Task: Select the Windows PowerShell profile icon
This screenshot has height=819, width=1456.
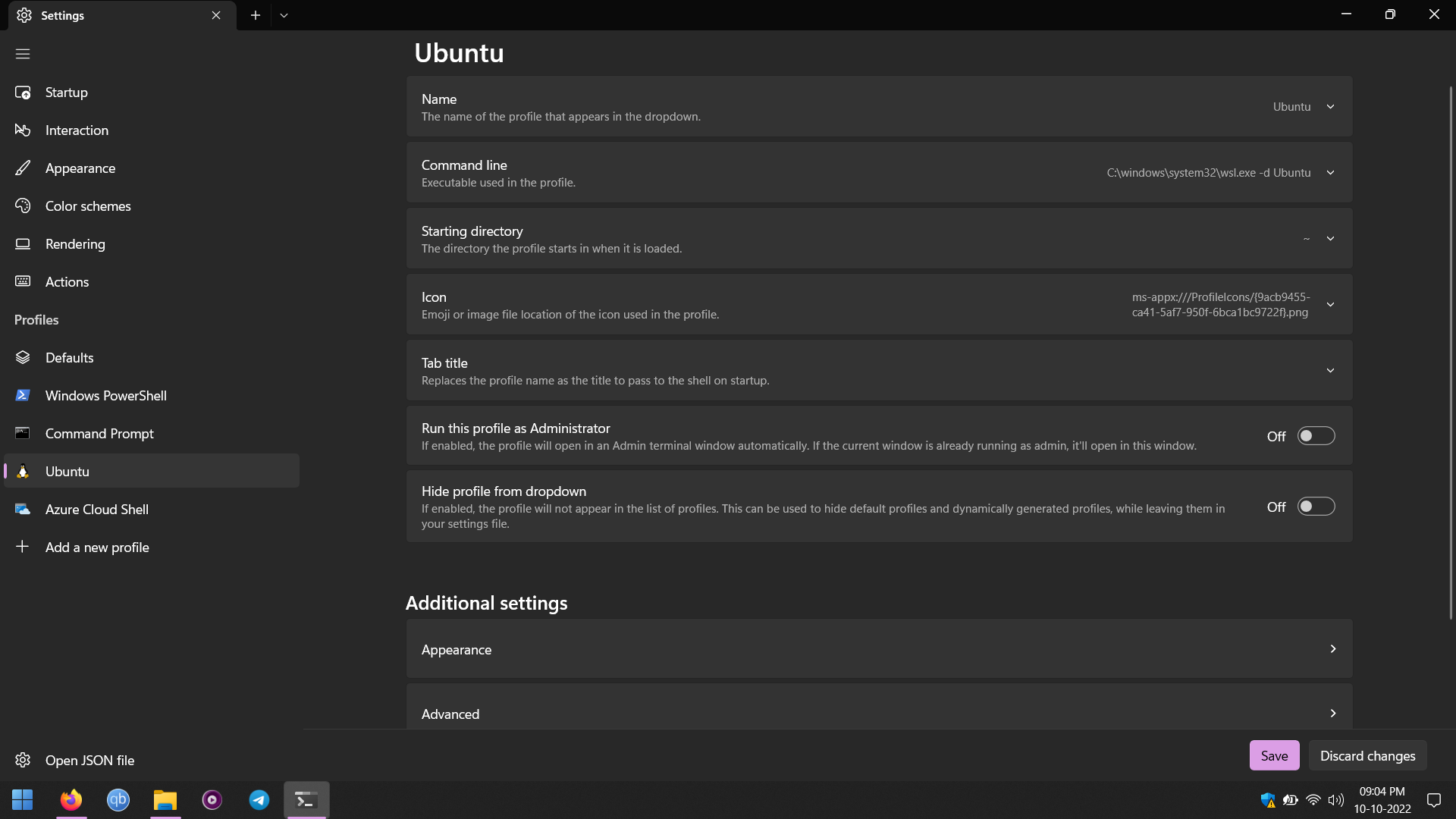Action: point(22,395)
